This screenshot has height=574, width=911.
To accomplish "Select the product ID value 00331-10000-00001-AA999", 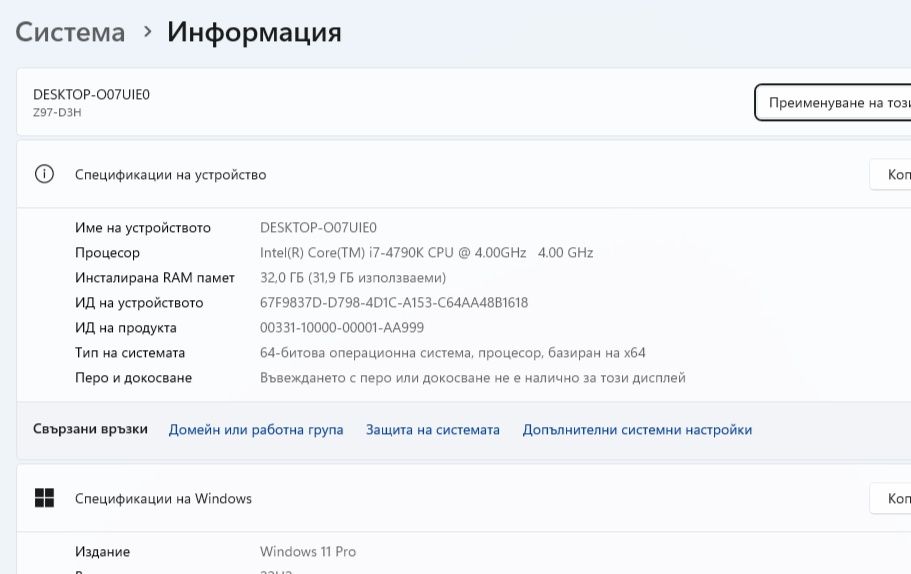I will pyautogui.click(x=342, y=328).
